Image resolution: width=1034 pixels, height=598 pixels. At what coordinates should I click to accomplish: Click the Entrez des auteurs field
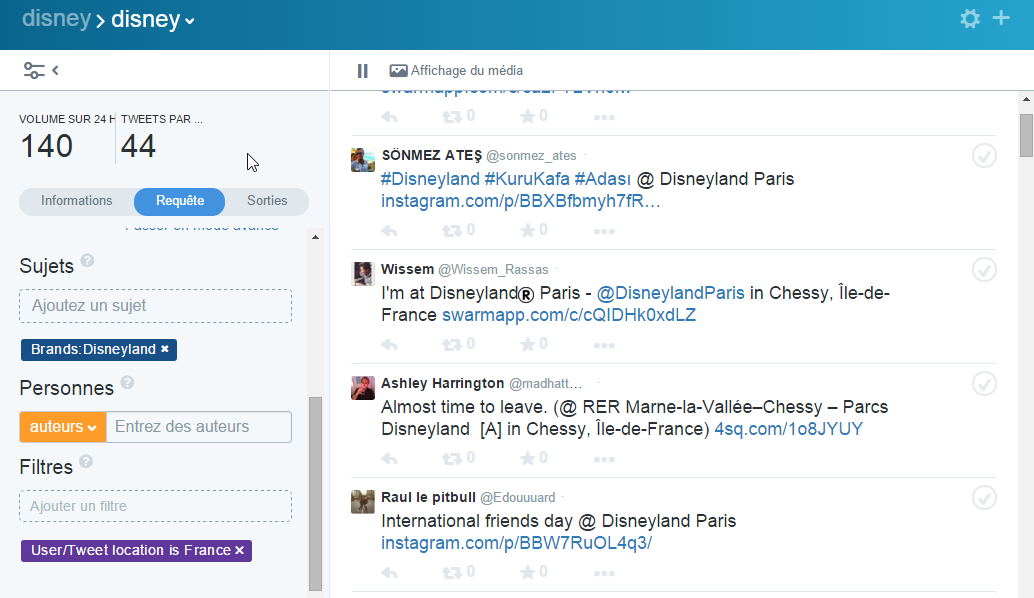click(x=198, y=427)
